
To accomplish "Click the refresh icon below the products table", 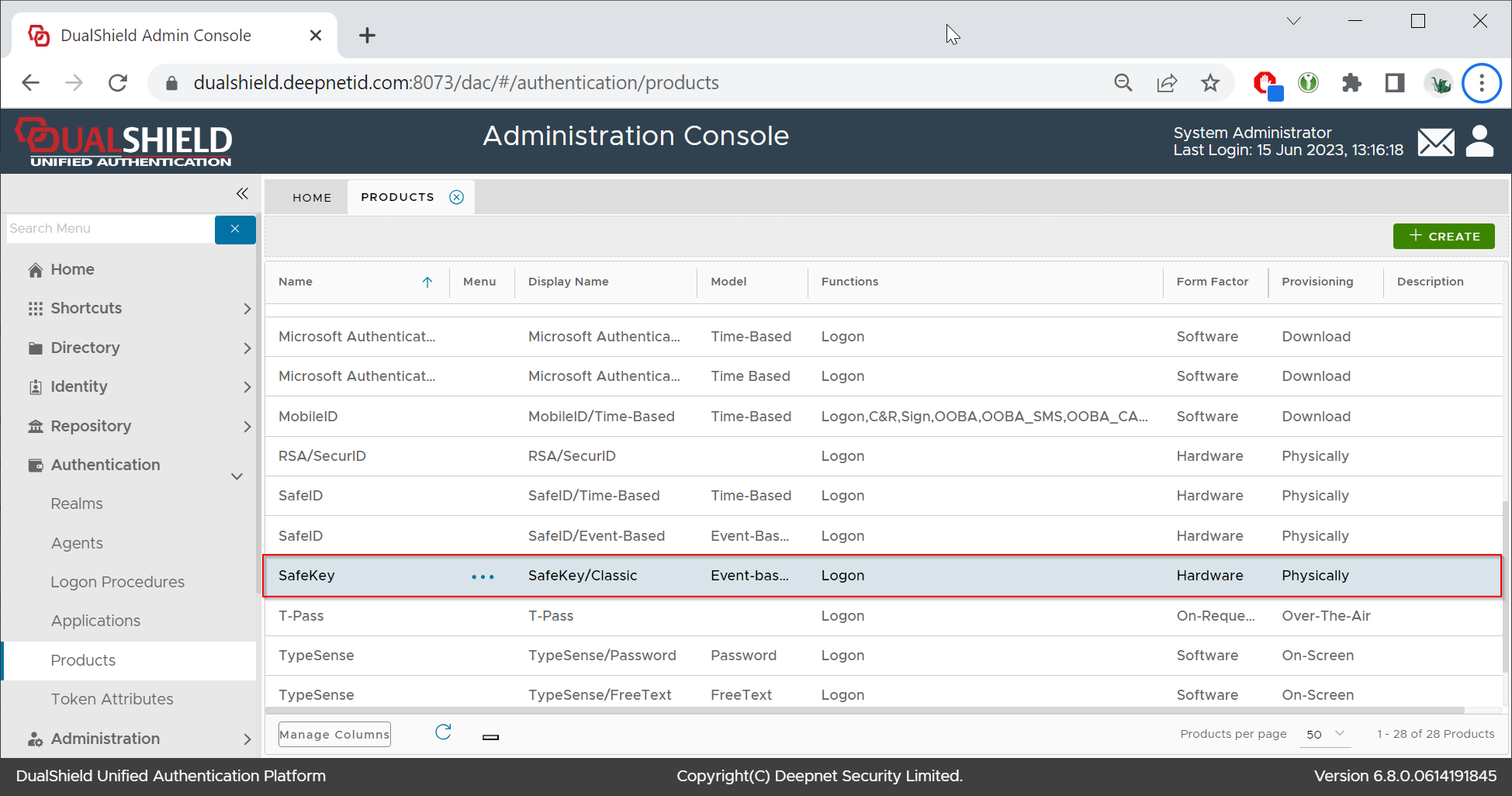I will 443,732.
